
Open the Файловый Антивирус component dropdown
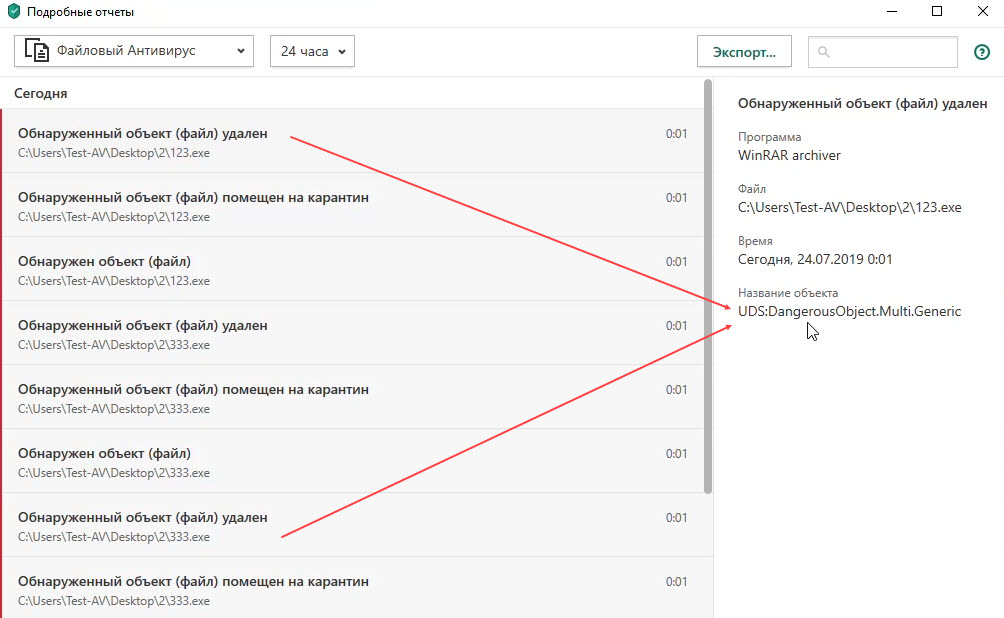[x=134, y=51]
